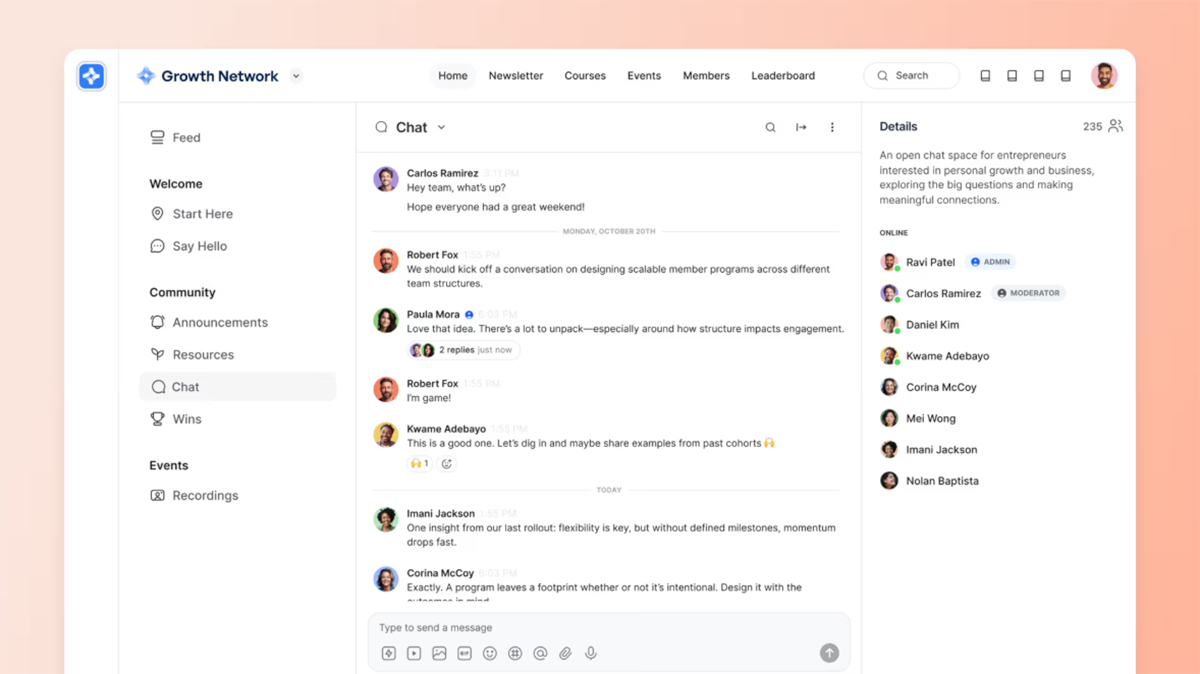Go to Announcements in the sidebar
Screen dimensions: 1200x674
click(x=220, y=322)
